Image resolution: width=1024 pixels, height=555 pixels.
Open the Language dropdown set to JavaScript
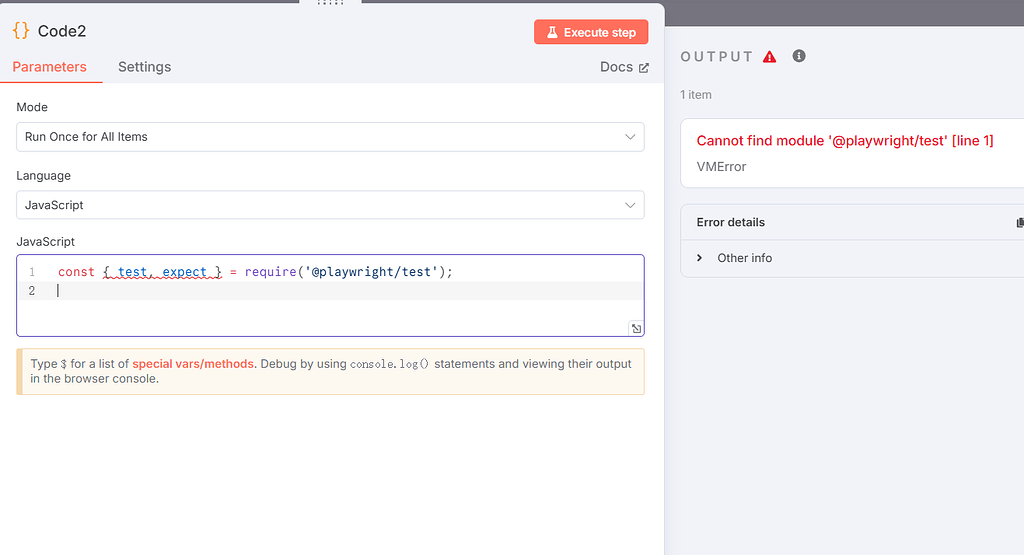330,205
